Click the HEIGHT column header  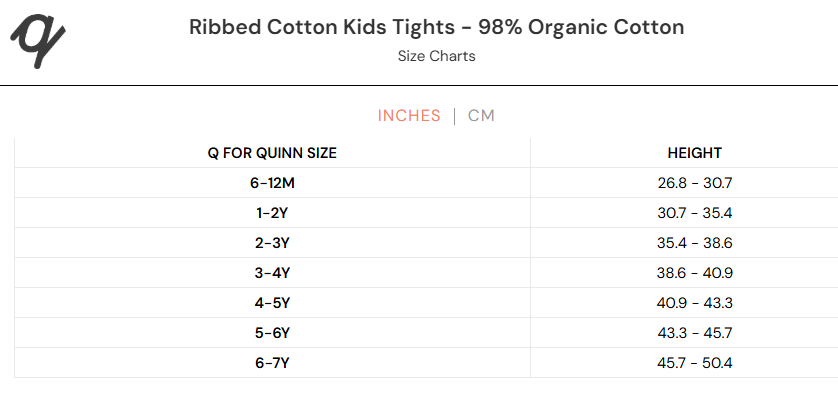tap(694, 153)
